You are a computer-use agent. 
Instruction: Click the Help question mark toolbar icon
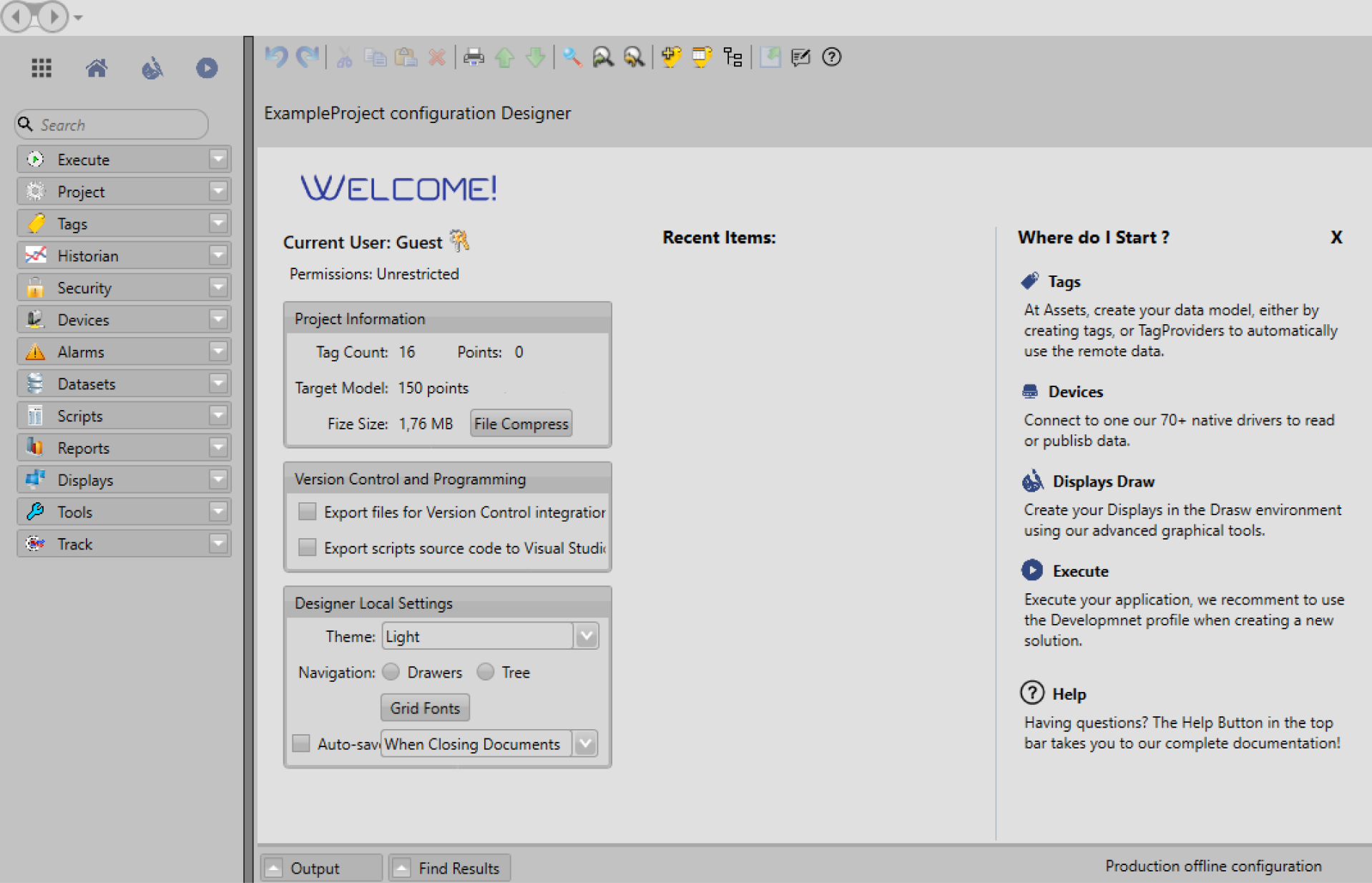pyautogui.click(x=831, y=57)
